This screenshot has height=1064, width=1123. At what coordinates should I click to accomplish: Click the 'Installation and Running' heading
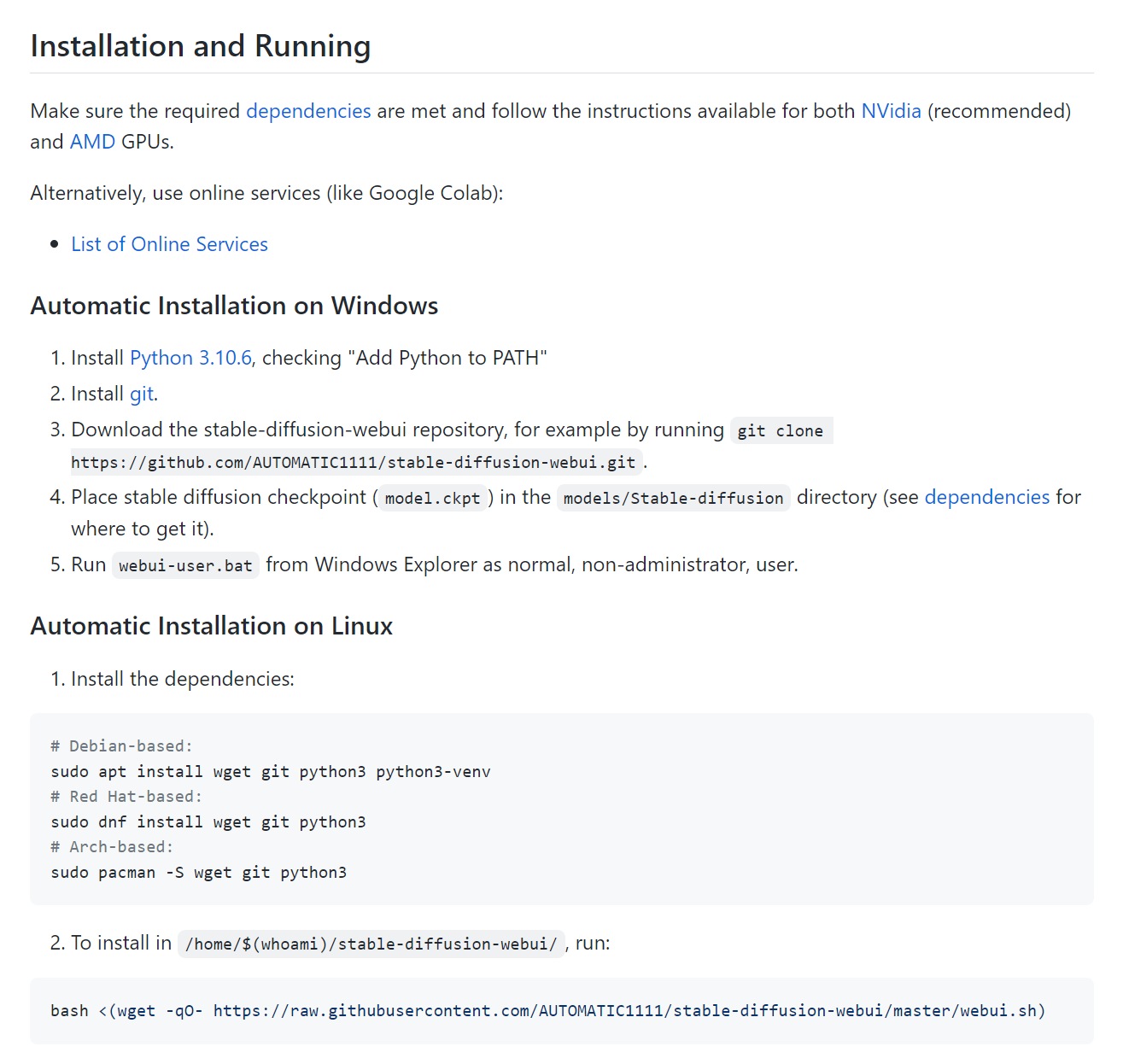coord(201,46)
